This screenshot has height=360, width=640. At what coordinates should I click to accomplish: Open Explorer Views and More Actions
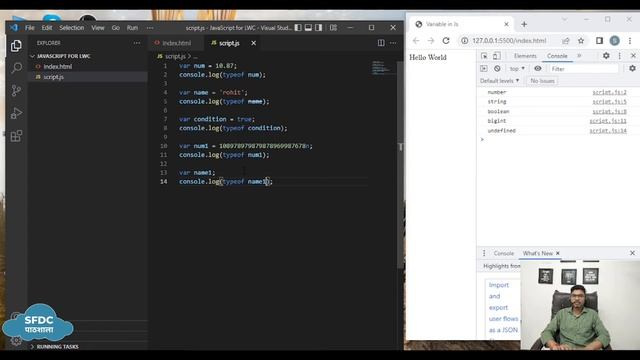137,43
